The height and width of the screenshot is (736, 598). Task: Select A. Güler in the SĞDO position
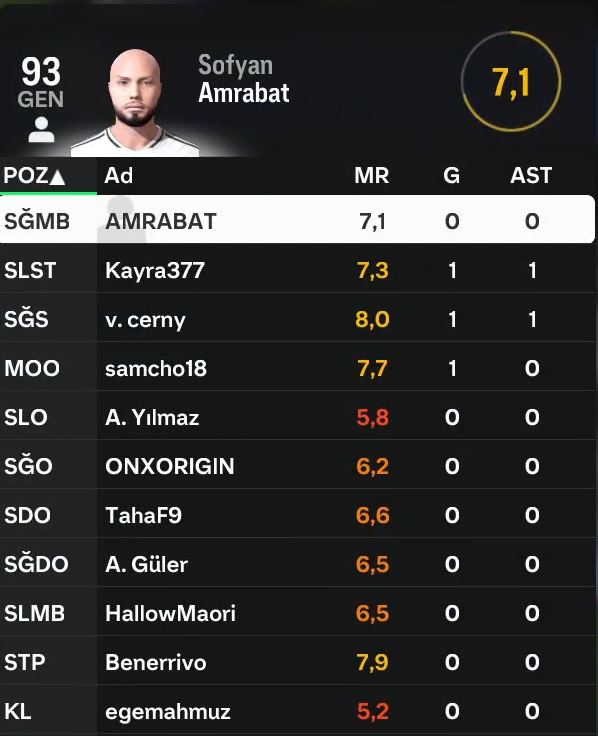[298, 564]
